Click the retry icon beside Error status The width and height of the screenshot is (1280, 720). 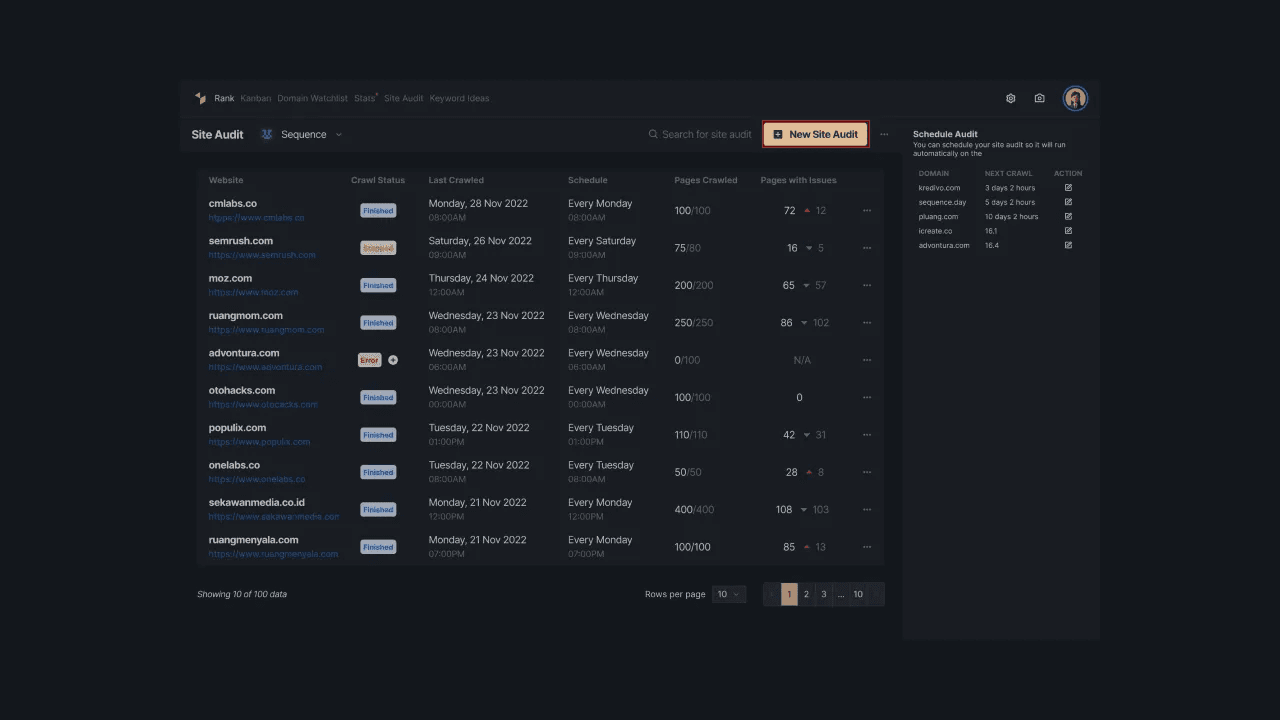(x=393, y=360)
